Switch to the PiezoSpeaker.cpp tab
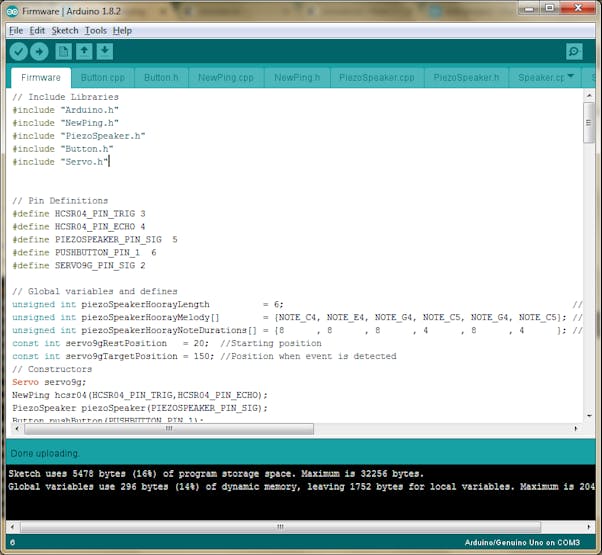The height and width of the screenshot is (555, 602). point(377,78)
